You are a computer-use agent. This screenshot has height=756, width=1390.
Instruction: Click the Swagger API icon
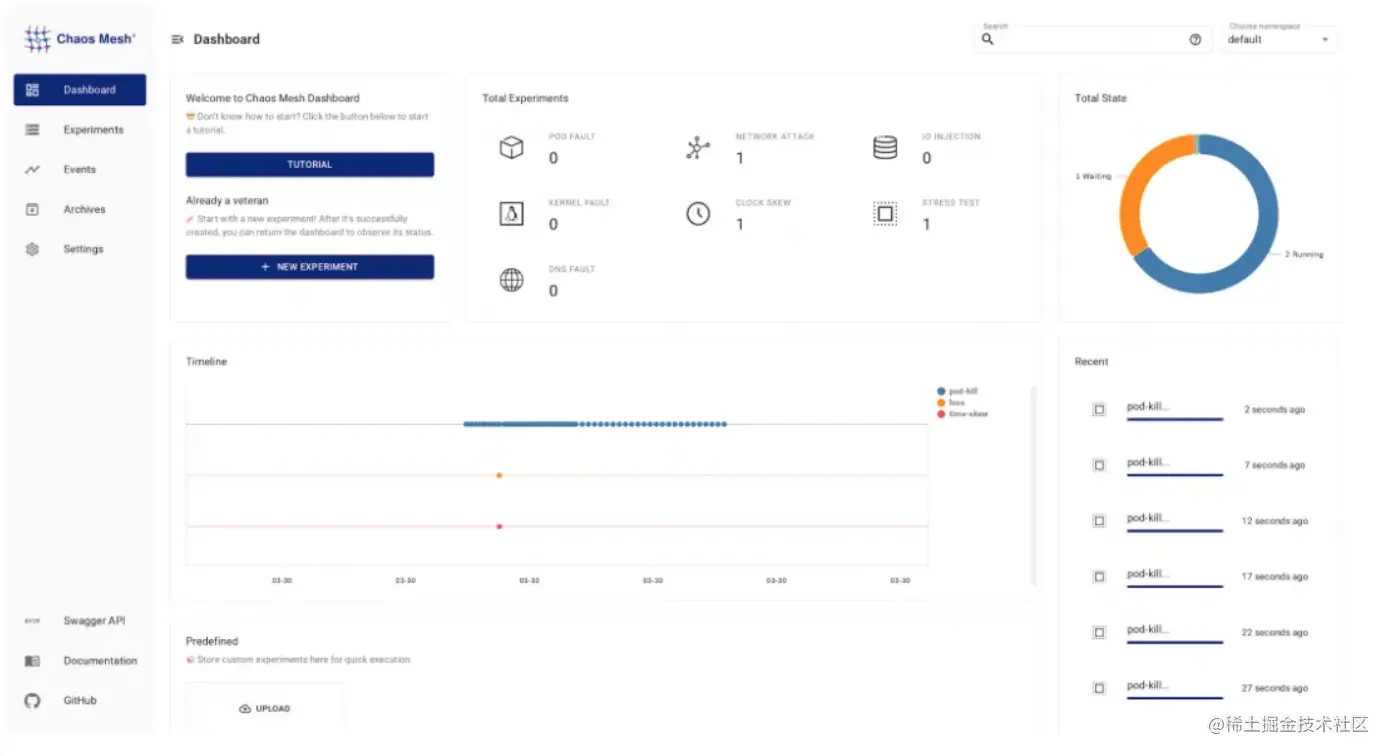32,621
